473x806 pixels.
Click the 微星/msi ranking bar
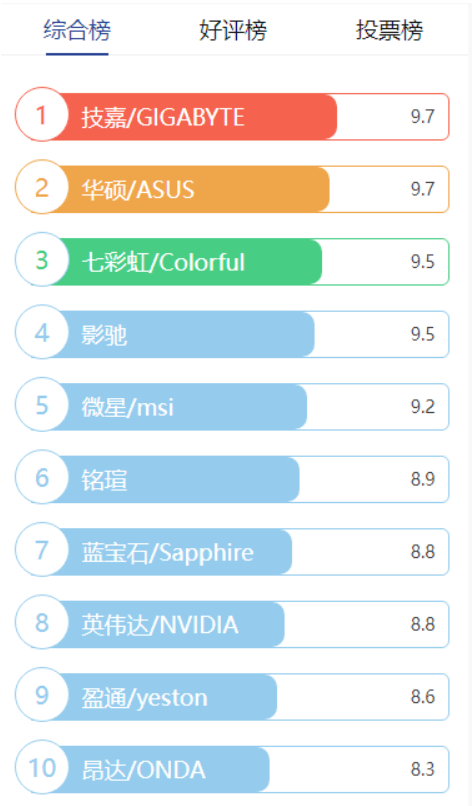tap(232, 407)
